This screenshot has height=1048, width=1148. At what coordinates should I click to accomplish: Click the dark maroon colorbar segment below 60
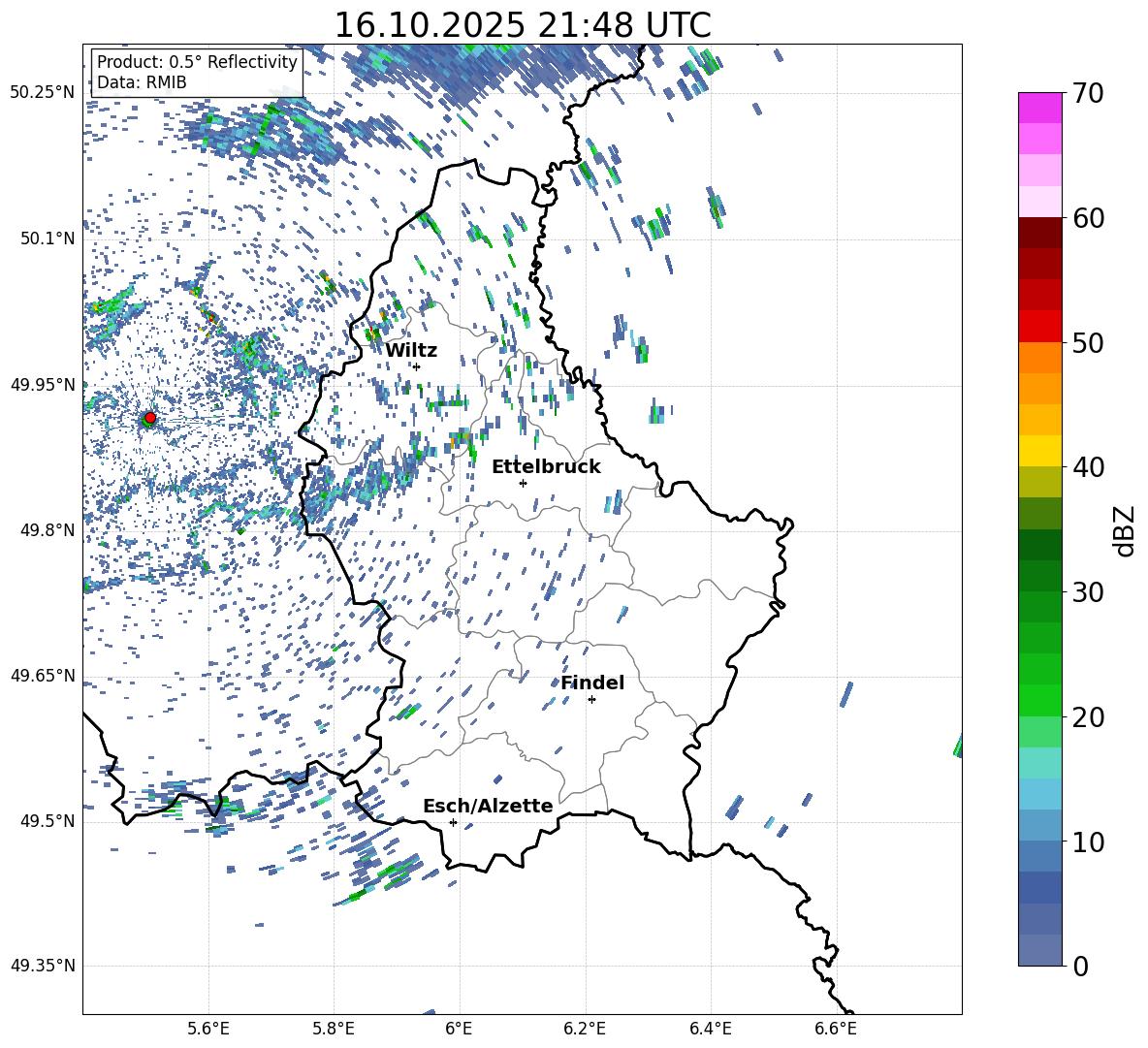click(1039, 233)
